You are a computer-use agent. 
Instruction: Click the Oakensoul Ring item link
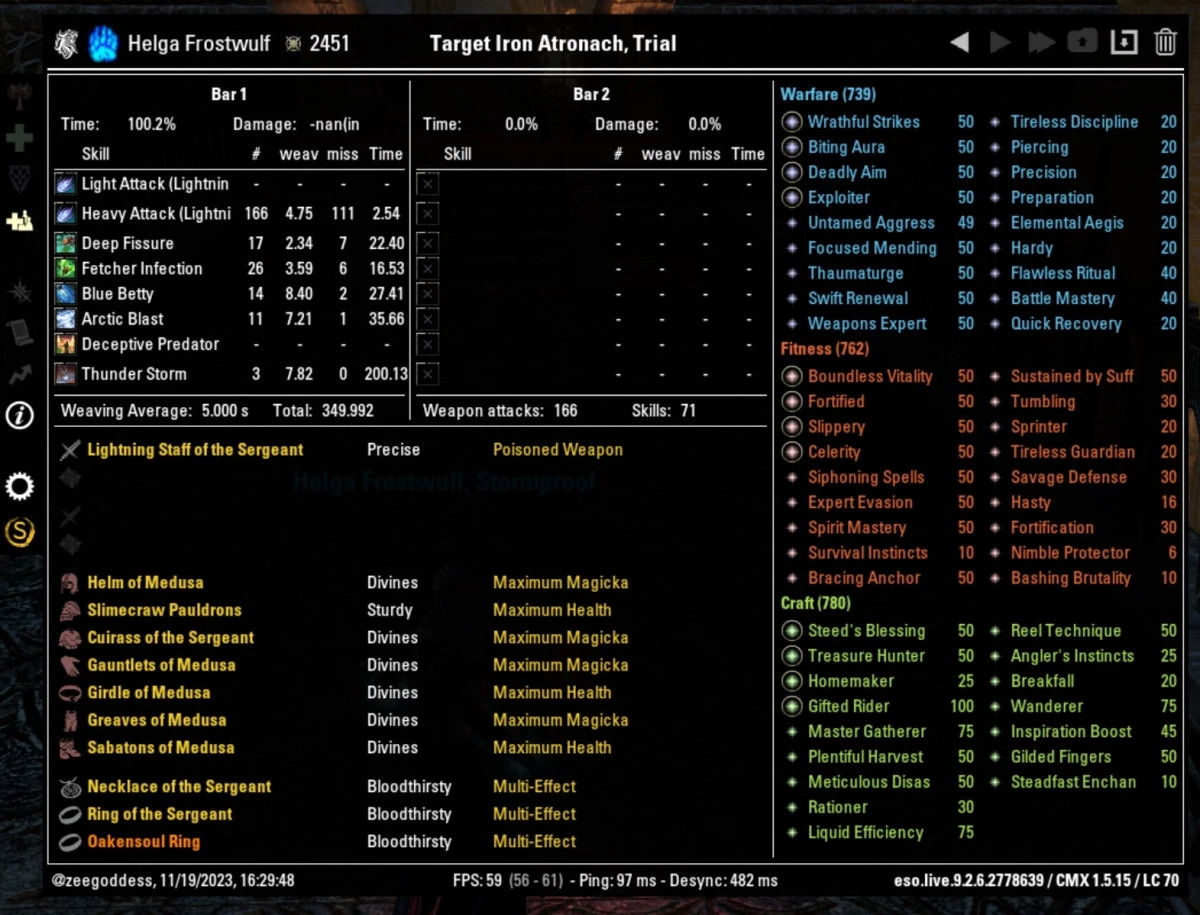(143, 842)
